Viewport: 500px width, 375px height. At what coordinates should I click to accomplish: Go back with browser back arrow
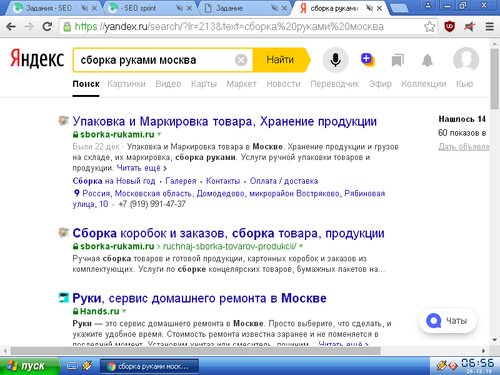(x=11, y=26)
